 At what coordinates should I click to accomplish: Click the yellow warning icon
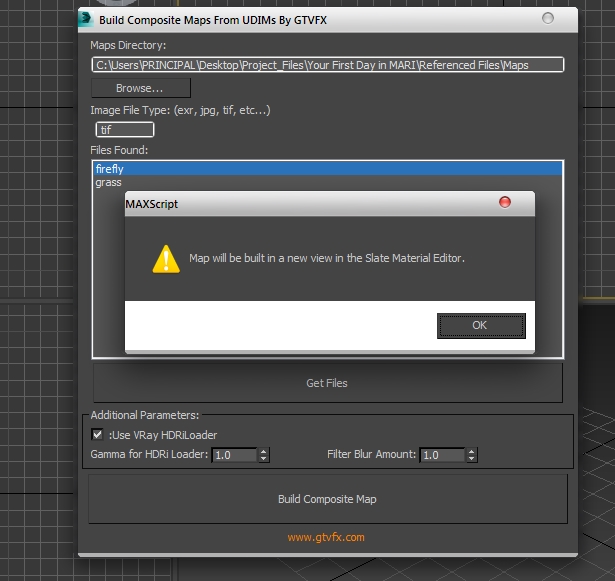pos(166,259)
